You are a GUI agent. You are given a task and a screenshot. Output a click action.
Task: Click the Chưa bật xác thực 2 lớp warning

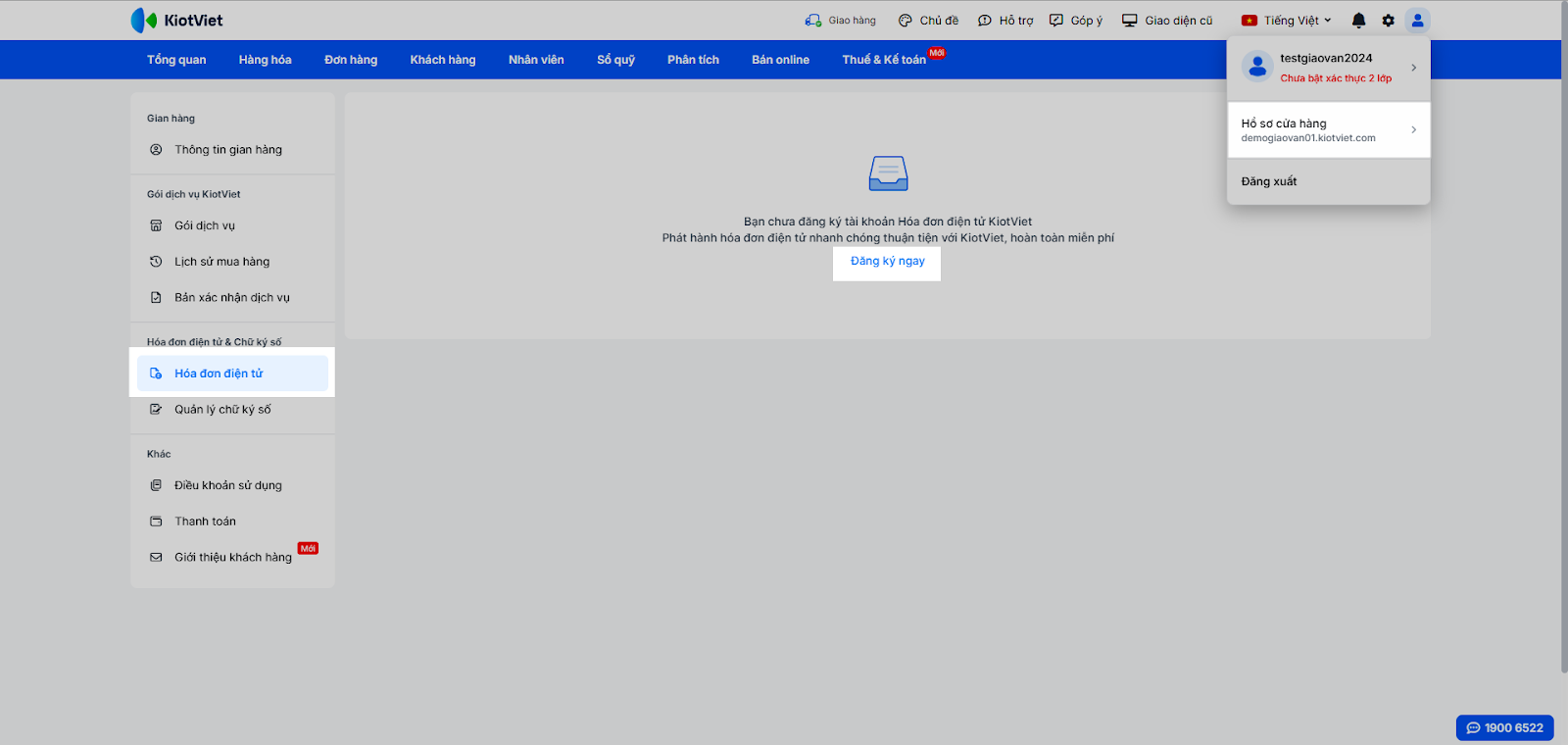pos(1336,78)
